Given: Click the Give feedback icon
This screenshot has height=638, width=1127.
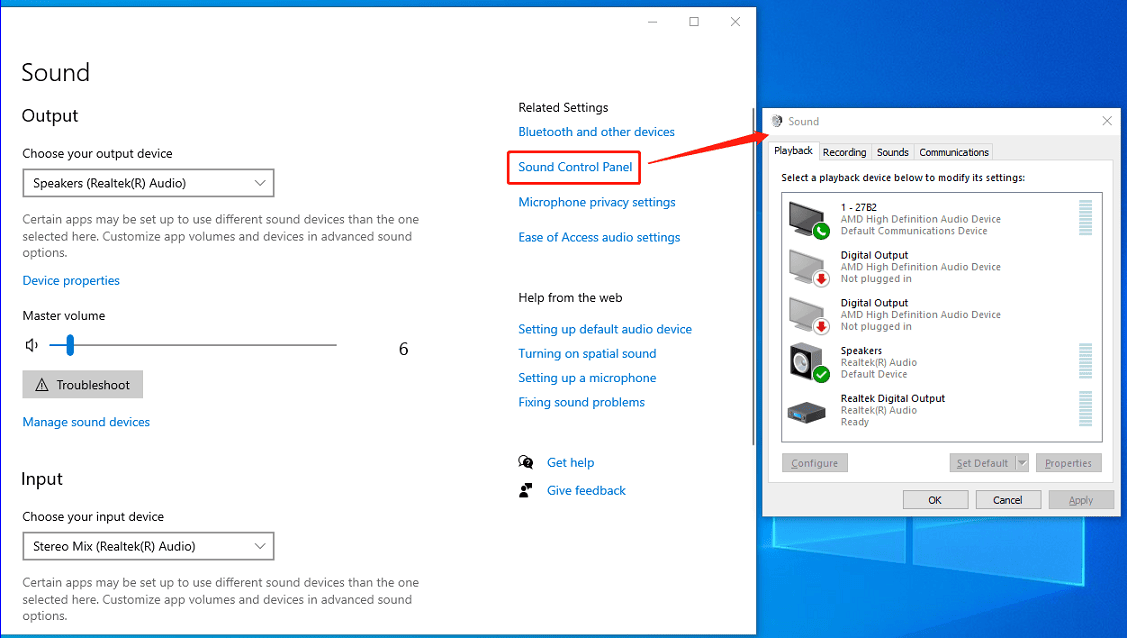Looking at the screenshot, I should [x=525, y=490].
